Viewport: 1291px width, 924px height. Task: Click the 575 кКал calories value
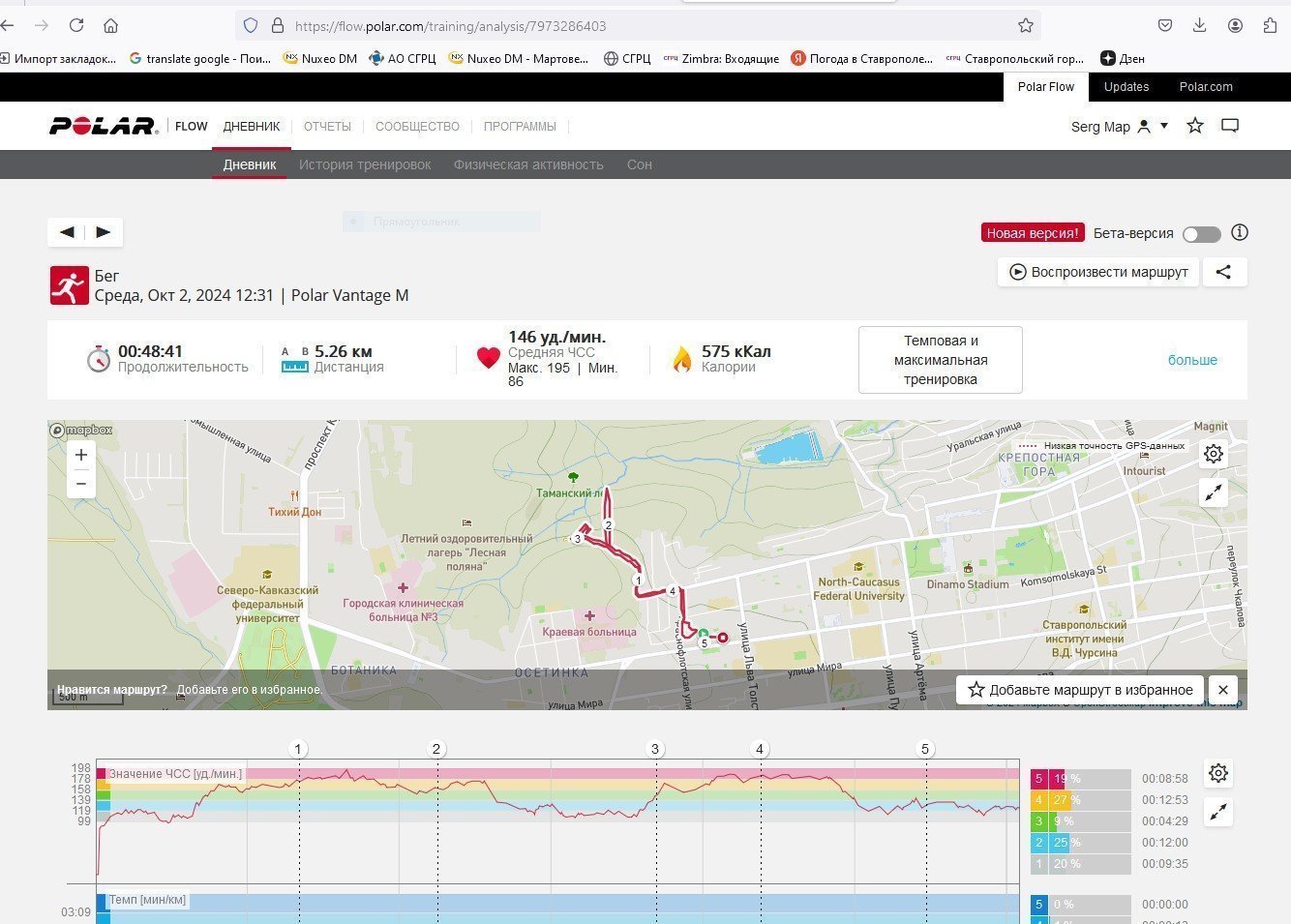click(x=736, y=351)
